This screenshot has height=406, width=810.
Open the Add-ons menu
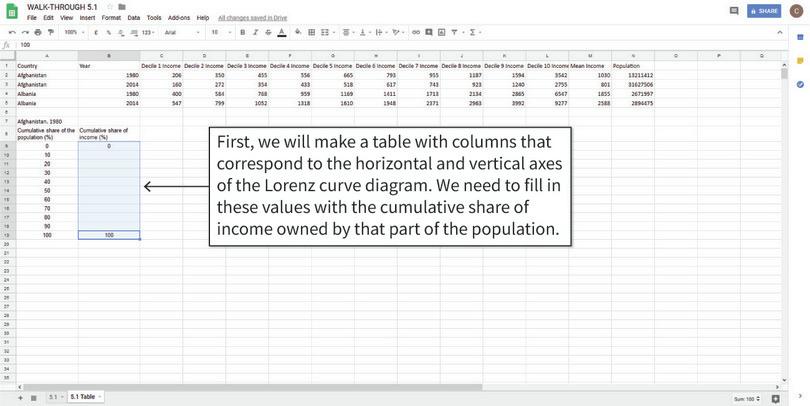tap(179, 18)
